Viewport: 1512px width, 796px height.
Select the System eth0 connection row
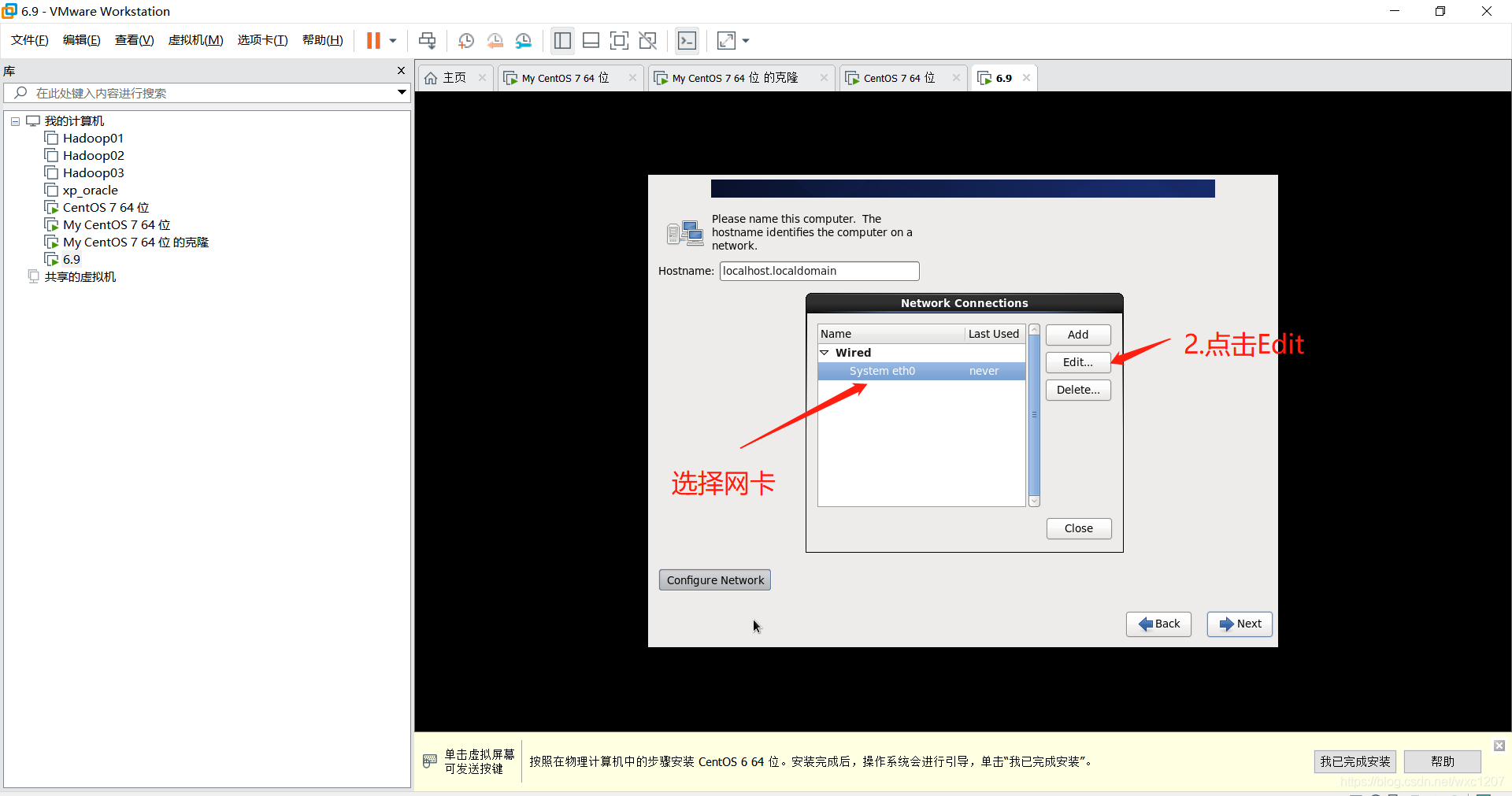click(x=921, y=371)
